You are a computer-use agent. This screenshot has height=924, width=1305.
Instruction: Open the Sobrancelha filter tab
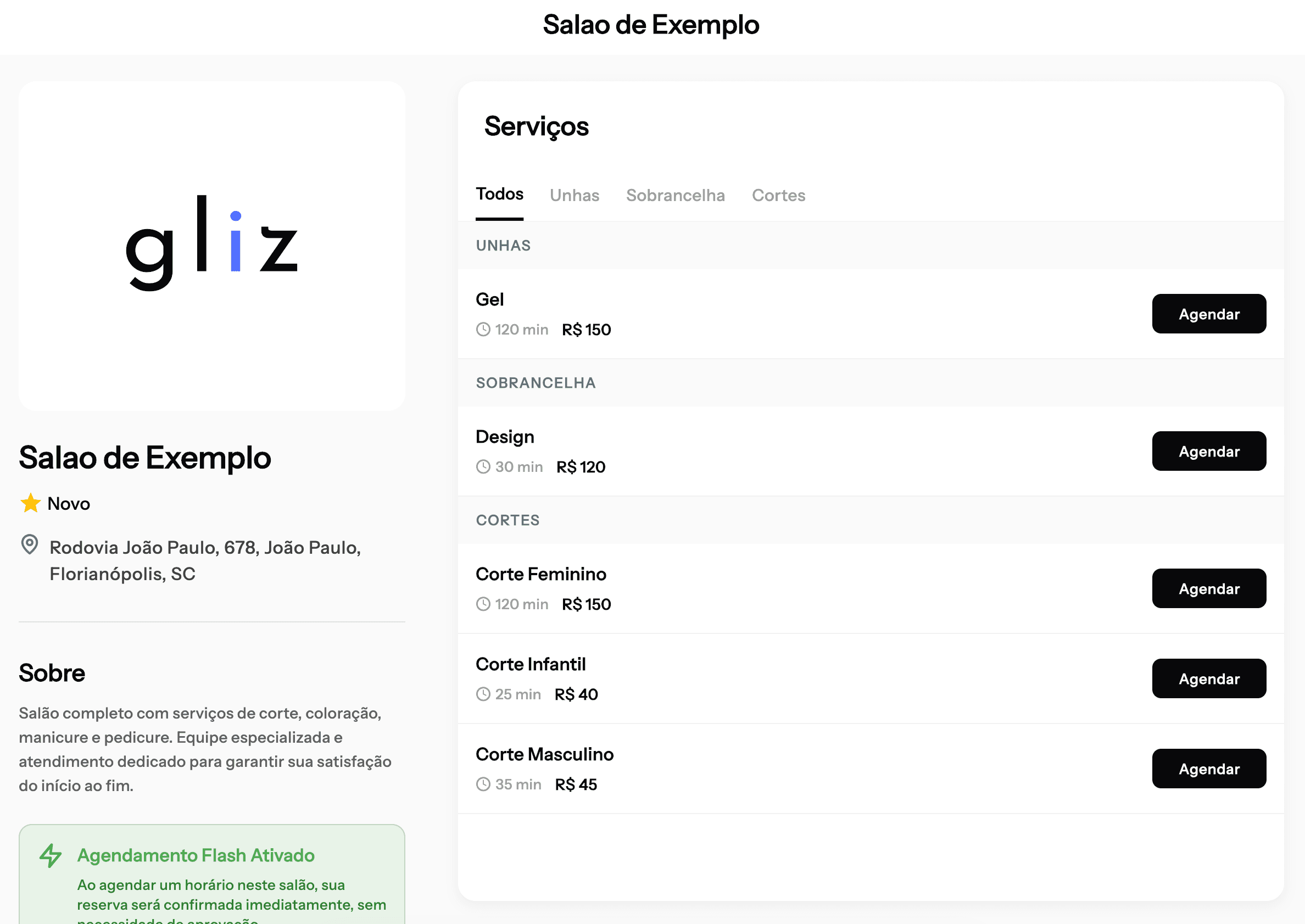676,195
